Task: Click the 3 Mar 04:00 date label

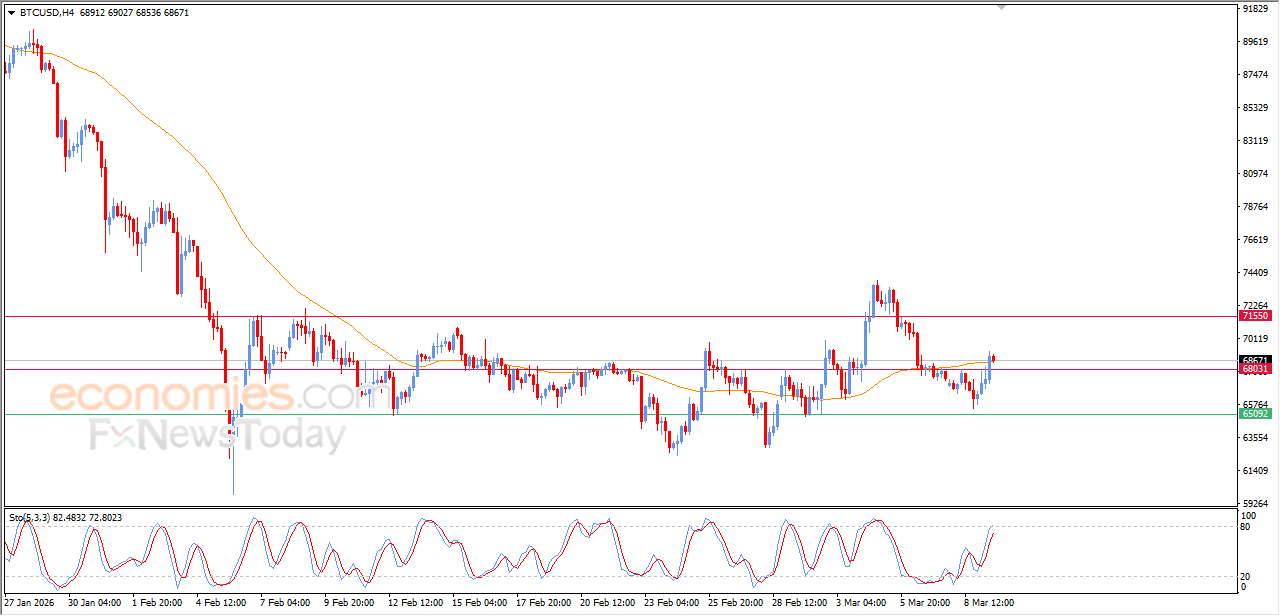Action: tap(861, 603)
